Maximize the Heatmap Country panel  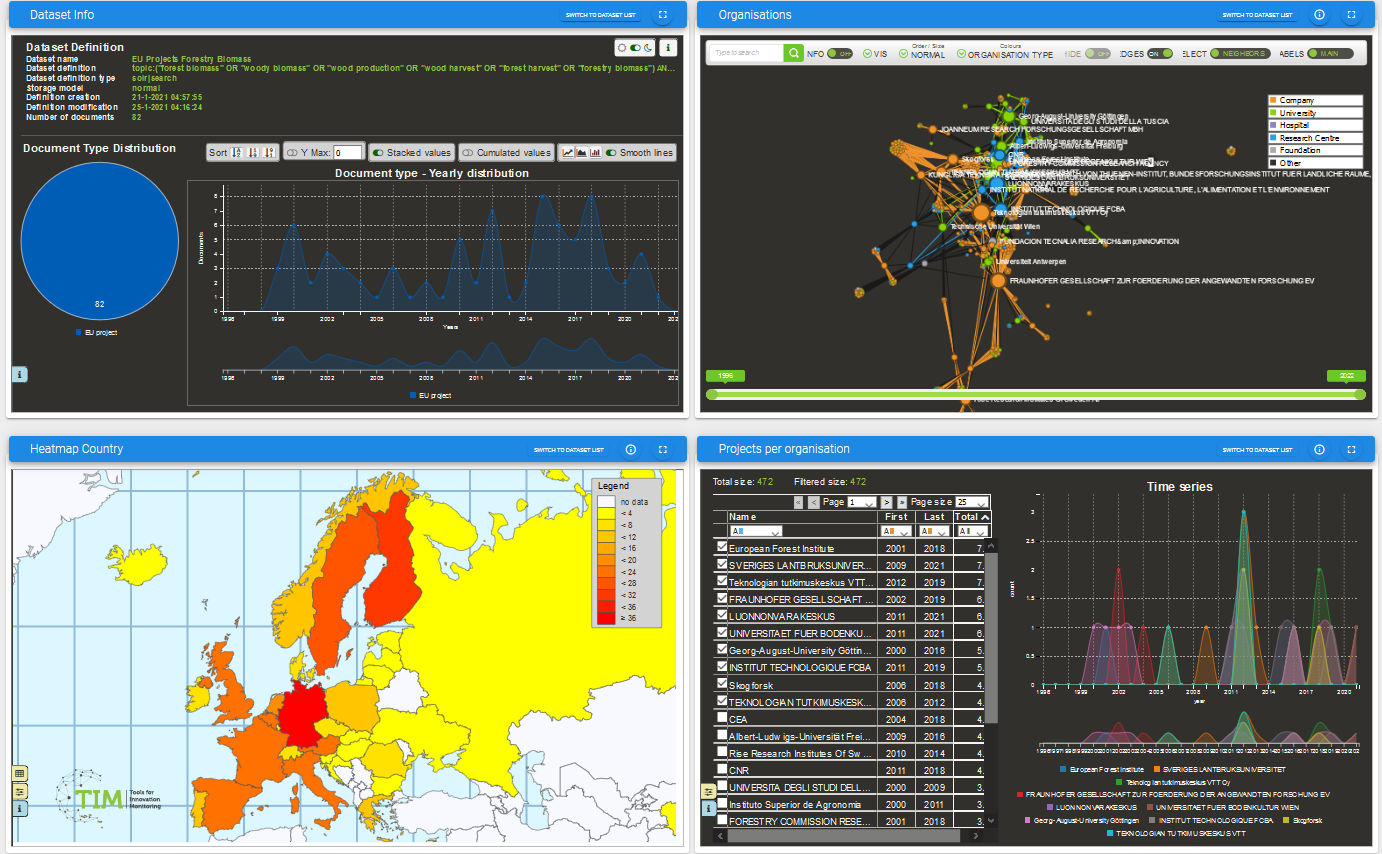point(662,449)
